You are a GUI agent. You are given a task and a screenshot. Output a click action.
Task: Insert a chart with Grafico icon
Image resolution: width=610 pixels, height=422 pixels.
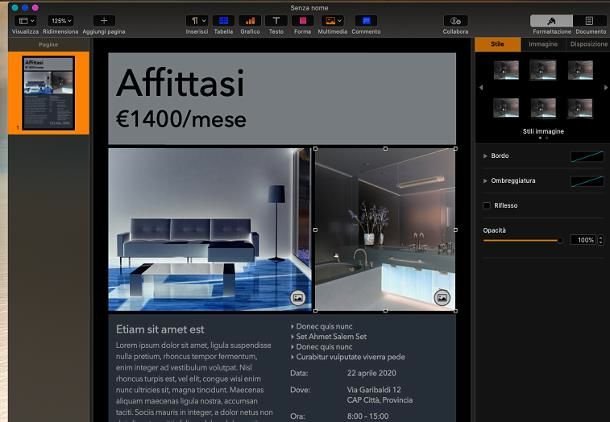click(x=250, y=21)
